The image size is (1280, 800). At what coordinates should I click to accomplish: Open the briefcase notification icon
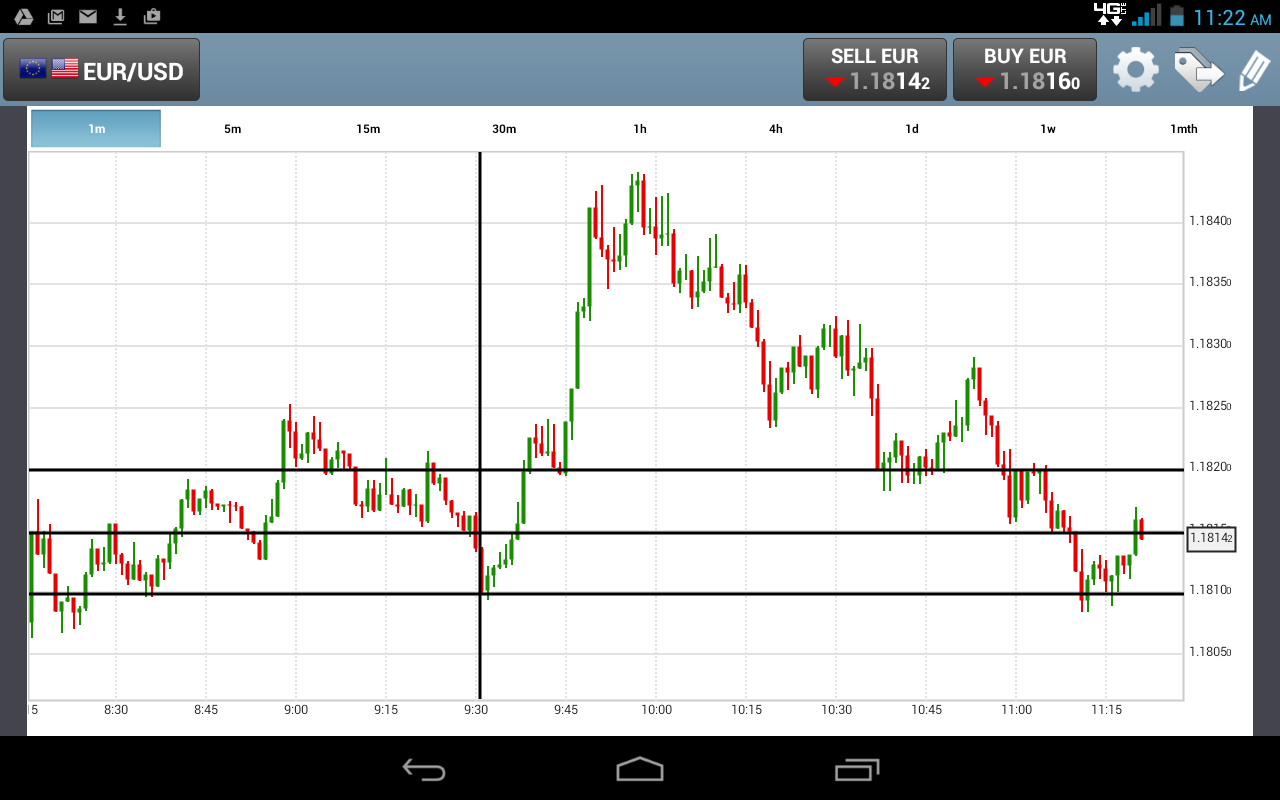(152, 16)
